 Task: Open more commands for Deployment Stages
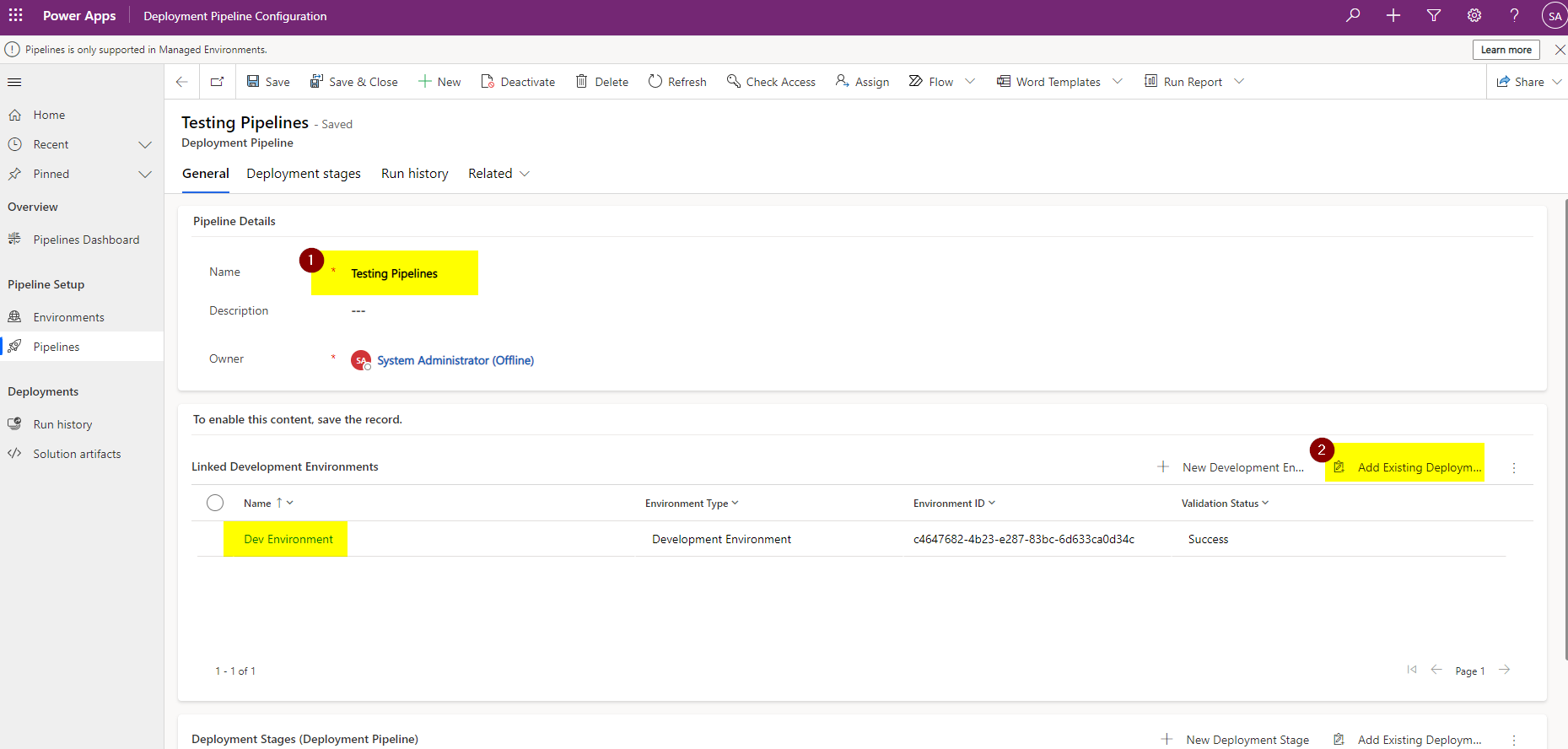[1514, 740]
